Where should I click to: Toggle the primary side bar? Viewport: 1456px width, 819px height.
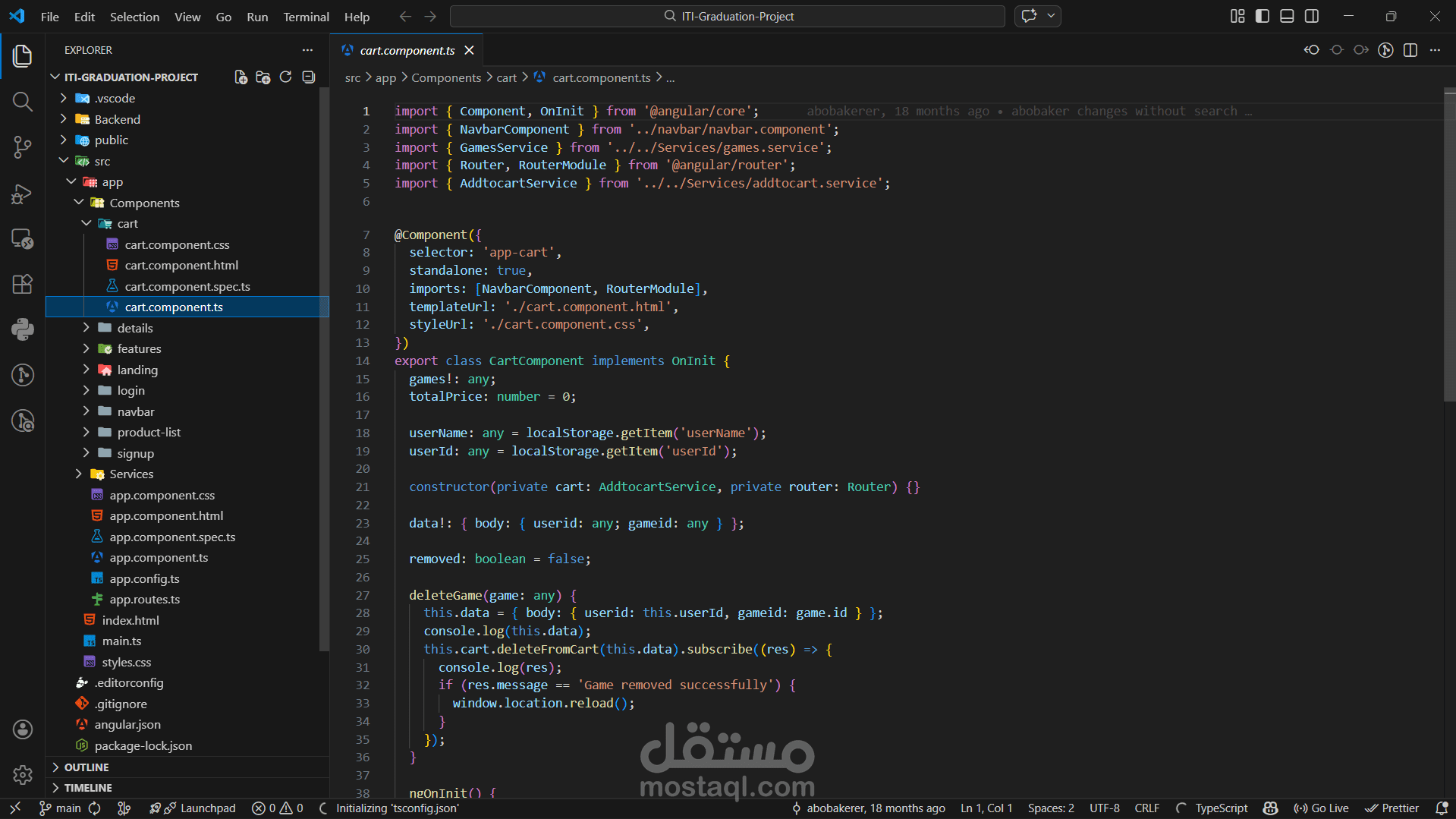[x=1263, y=16]
